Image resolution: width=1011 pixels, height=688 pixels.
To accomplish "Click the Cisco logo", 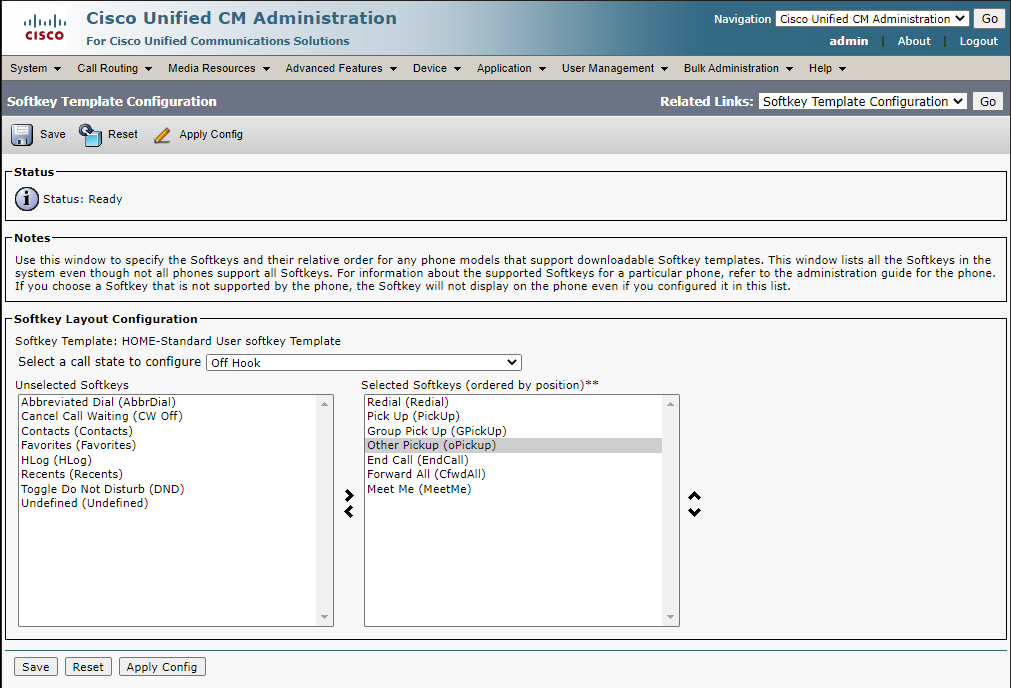I will point(44,27).
